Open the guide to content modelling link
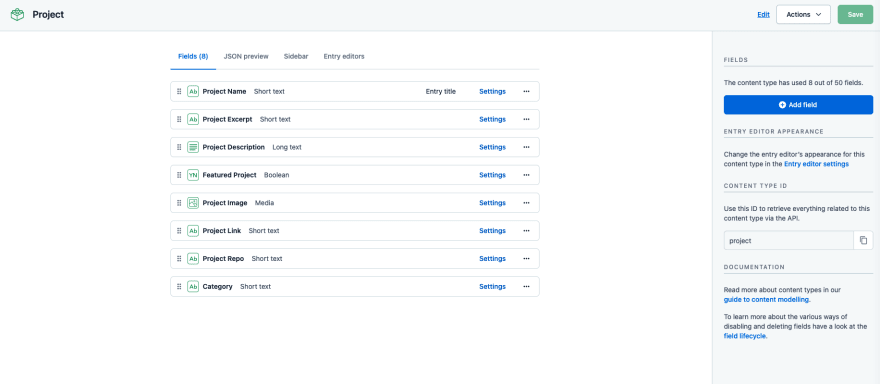 pos(767,300)
